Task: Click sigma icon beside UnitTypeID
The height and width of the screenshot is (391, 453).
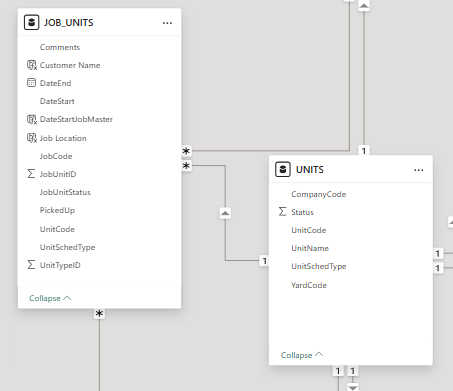Action: pos(31,265)
